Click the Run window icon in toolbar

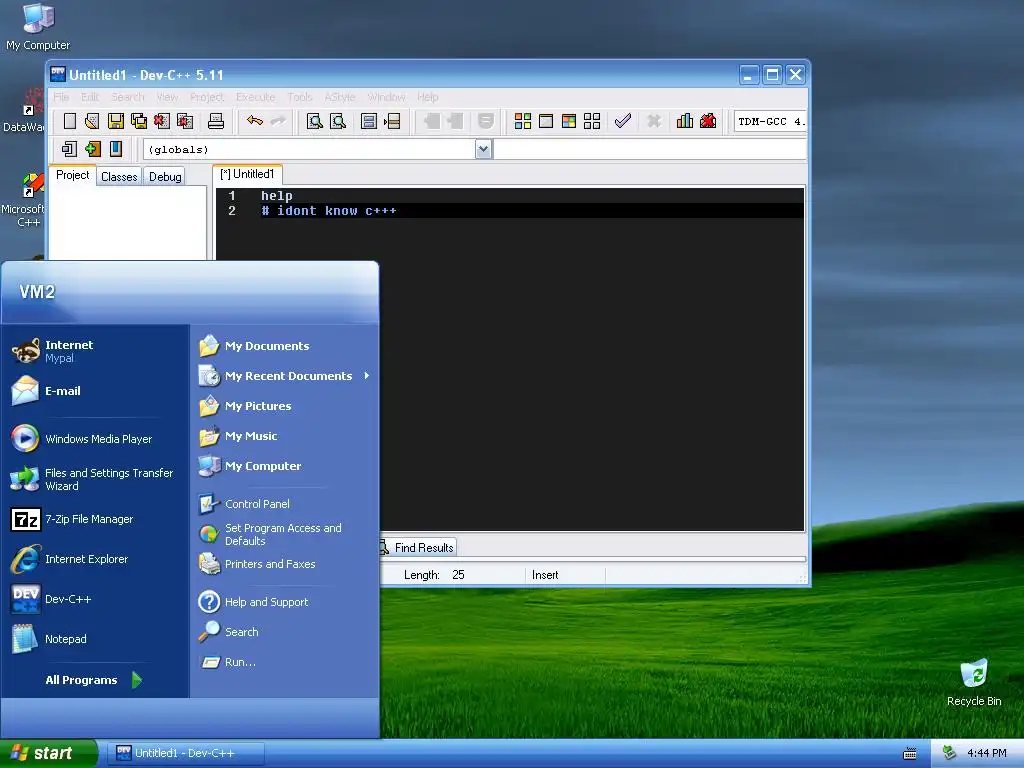click(546, 121)
